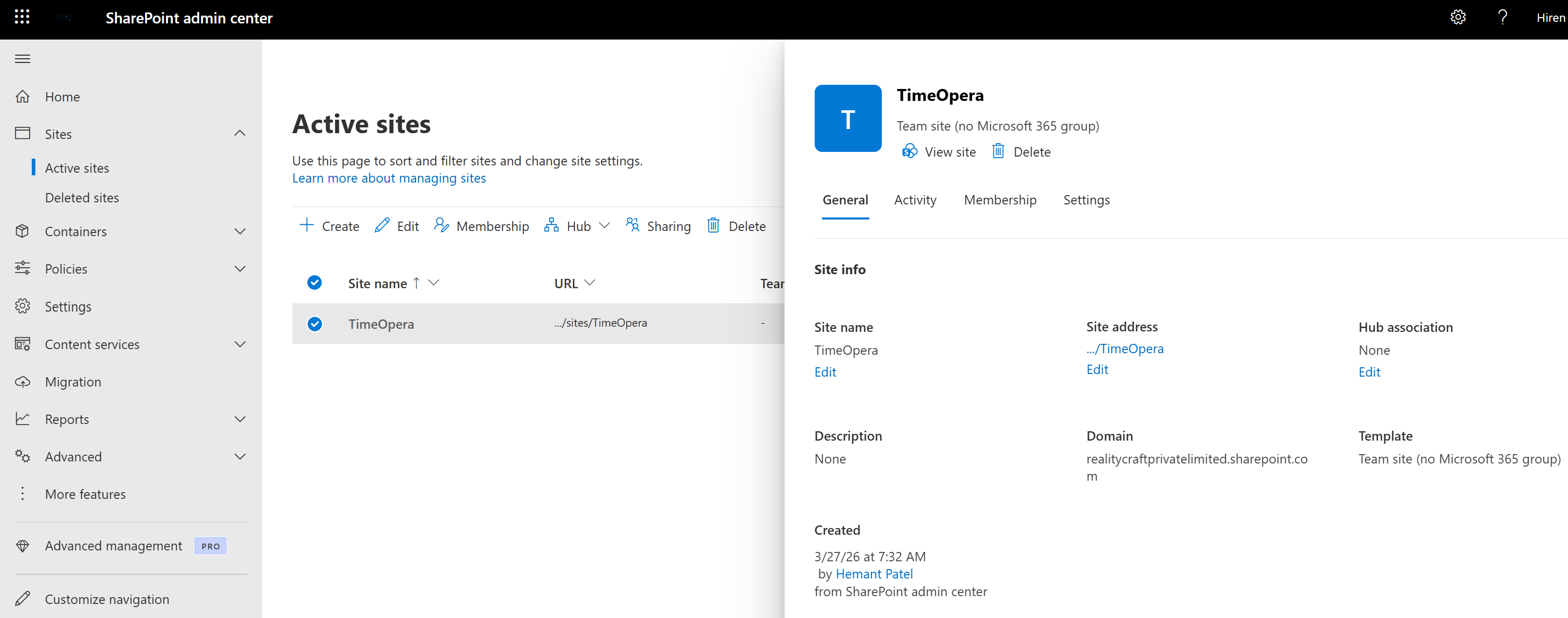Image resolution: width=1568 pixels, height=618 pixels.
Task: Open Hemant Patel profile link
Action: pyautogui.click(x=874, y=574)
